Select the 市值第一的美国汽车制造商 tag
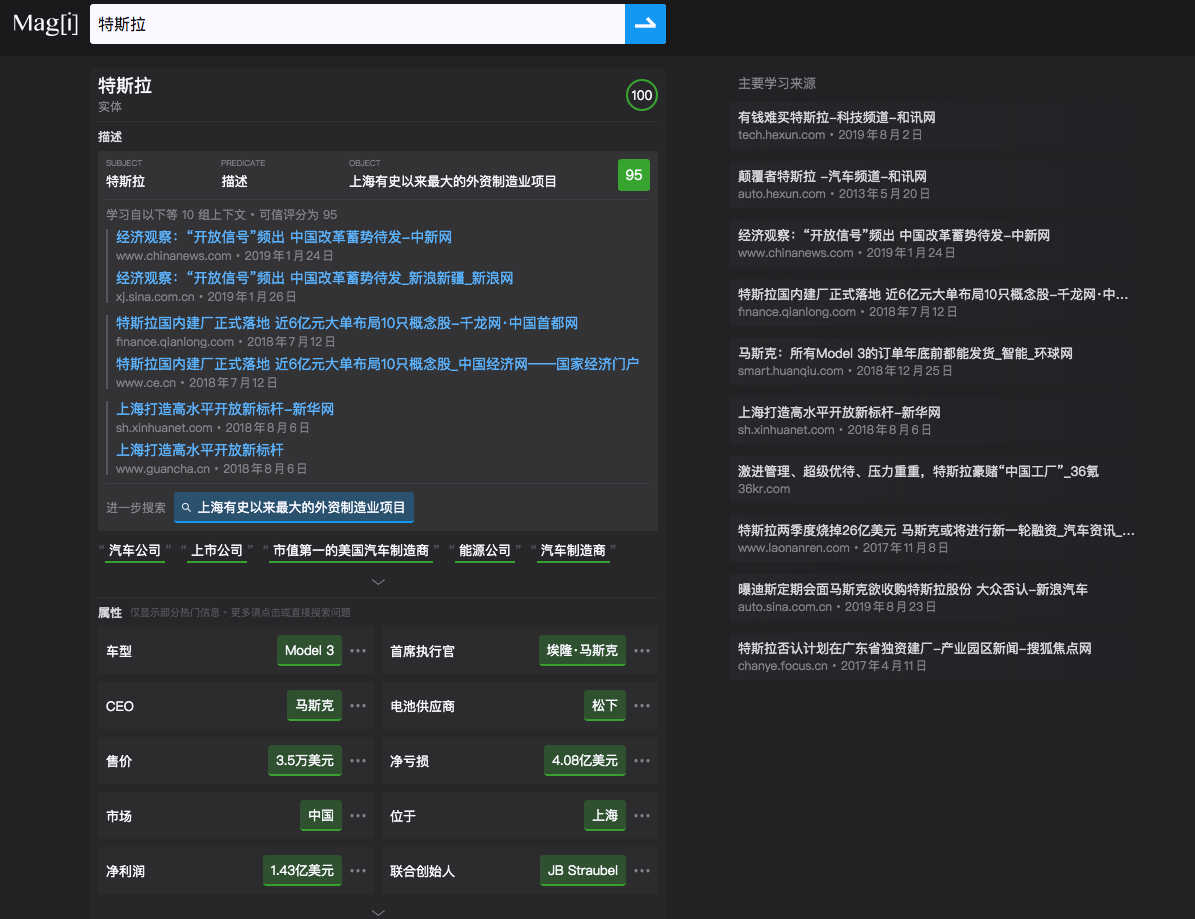The width and height of the screenshot is (1195, 919). [351, 550]
